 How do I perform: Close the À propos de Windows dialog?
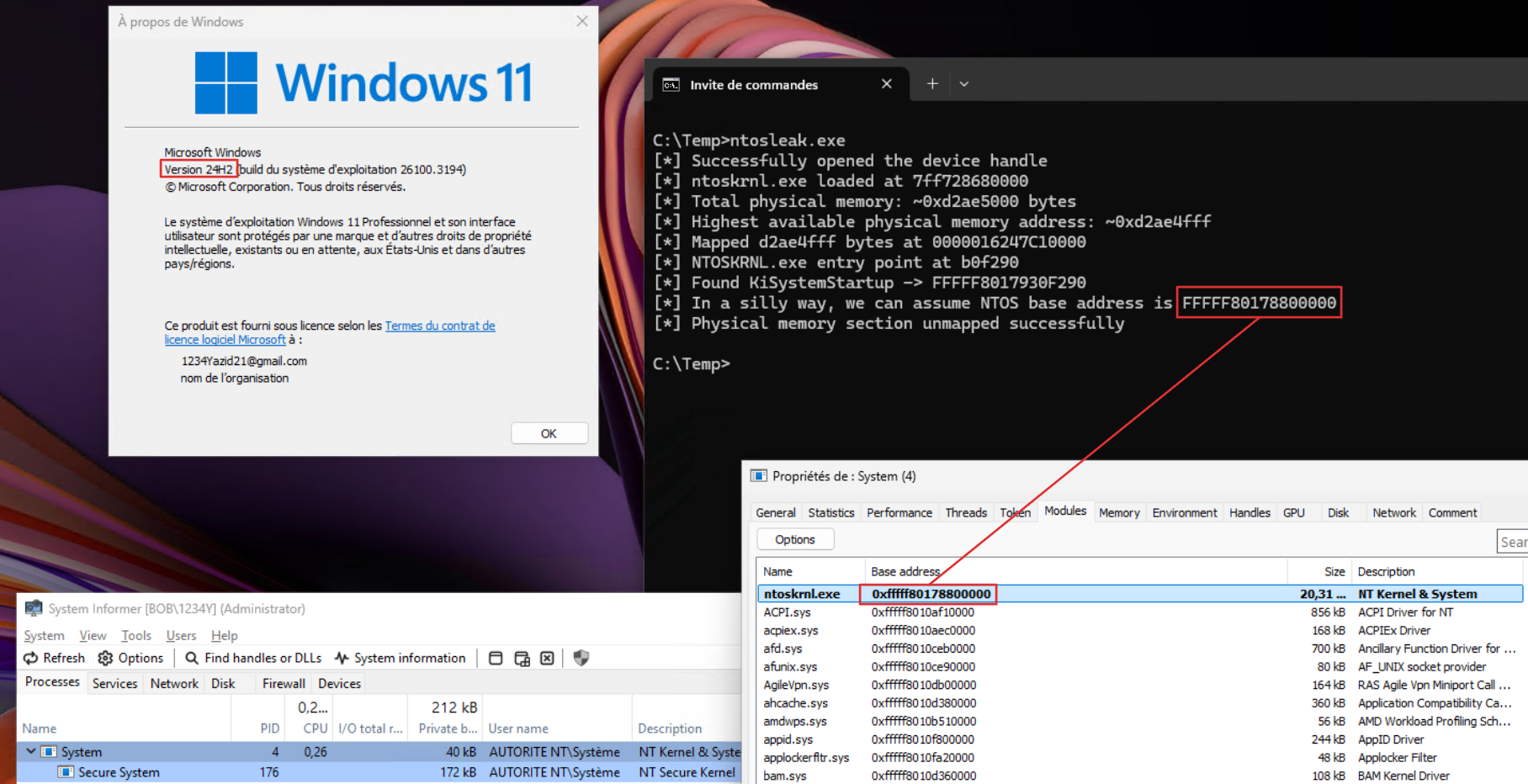pyautogui.click(x=581, y=21)
